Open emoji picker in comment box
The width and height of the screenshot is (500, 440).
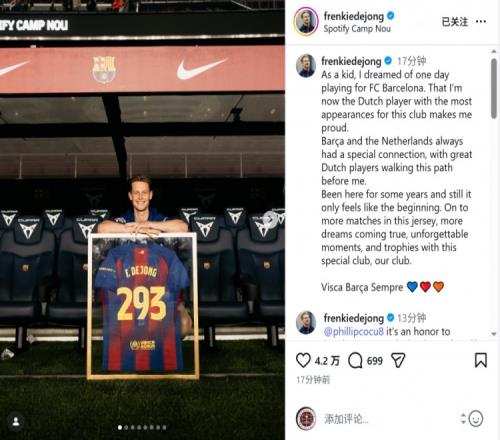(x=476, y=419)
